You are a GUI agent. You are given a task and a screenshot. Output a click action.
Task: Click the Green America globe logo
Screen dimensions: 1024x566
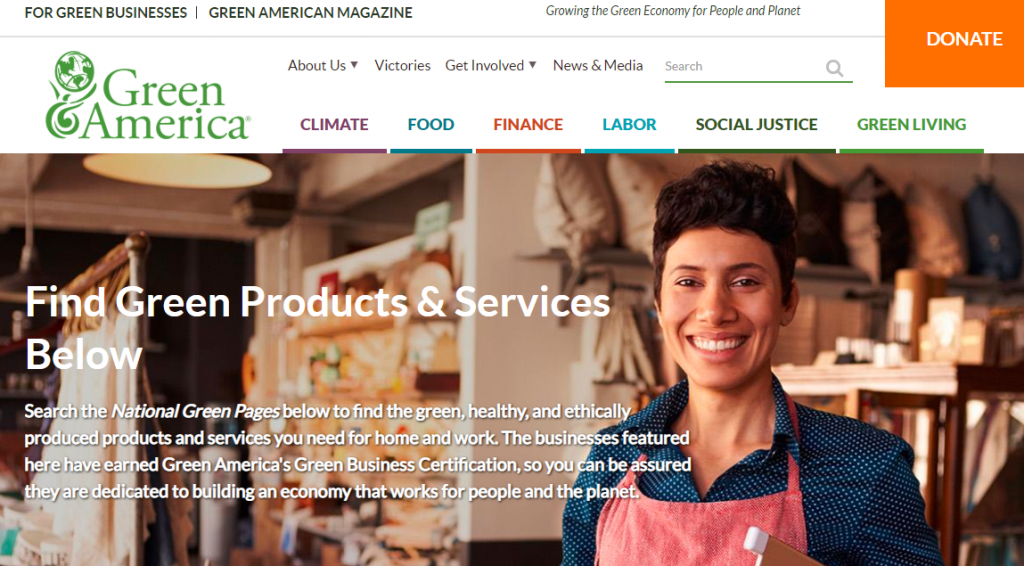coord(74,71)
